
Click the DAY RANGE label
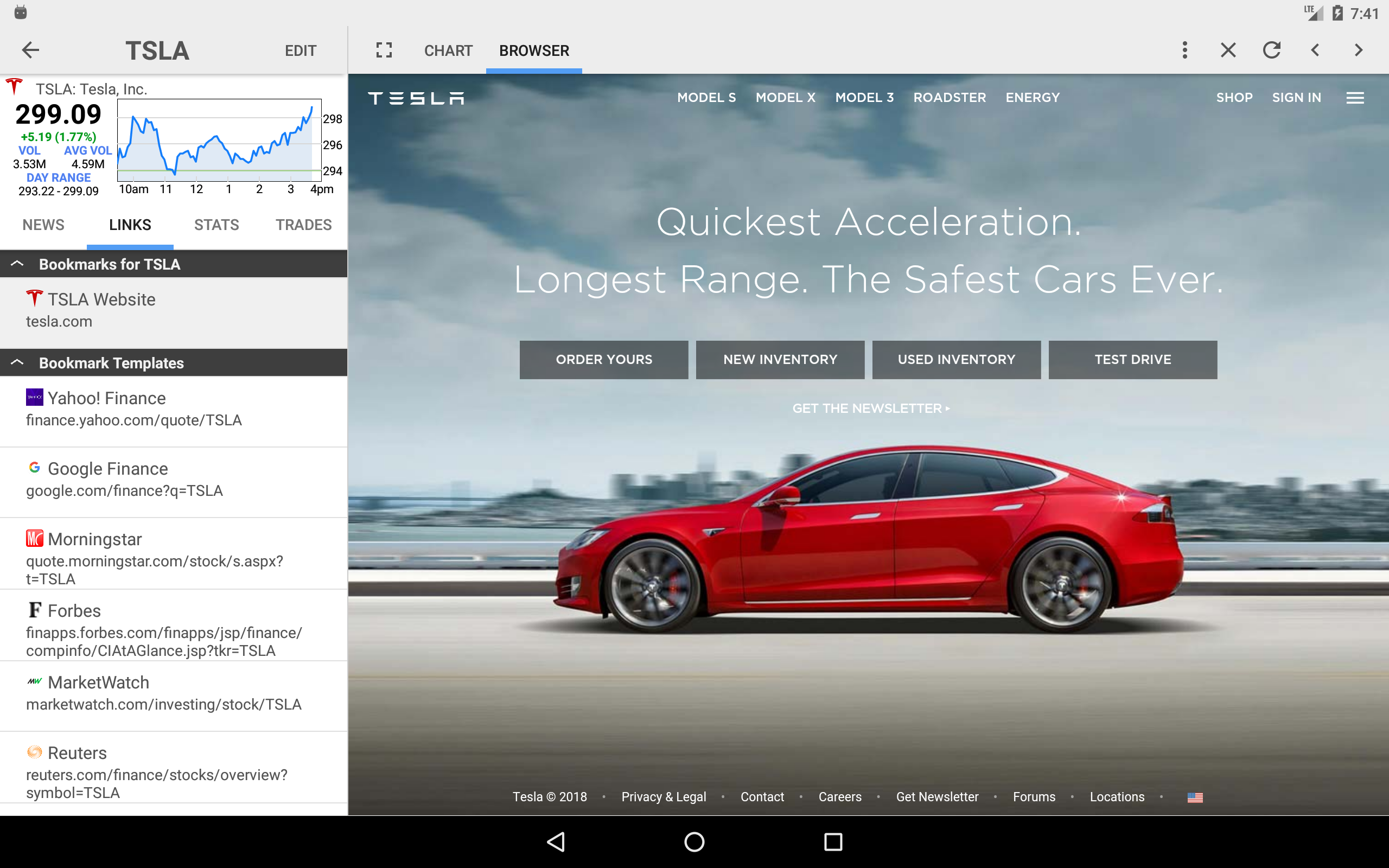(59, 177)
